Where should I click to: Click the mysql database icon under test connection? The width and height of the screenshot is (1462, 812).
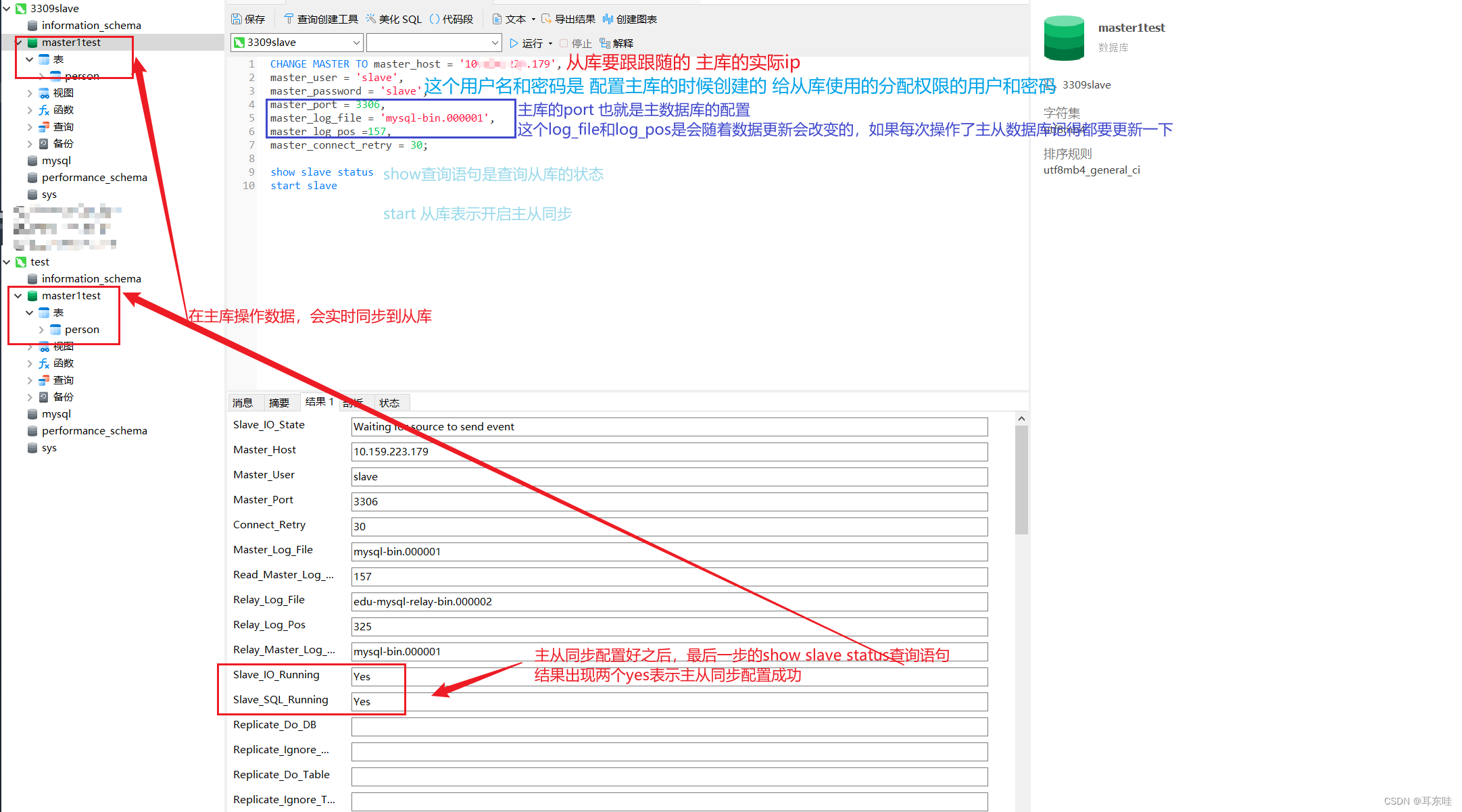point(32,413)
